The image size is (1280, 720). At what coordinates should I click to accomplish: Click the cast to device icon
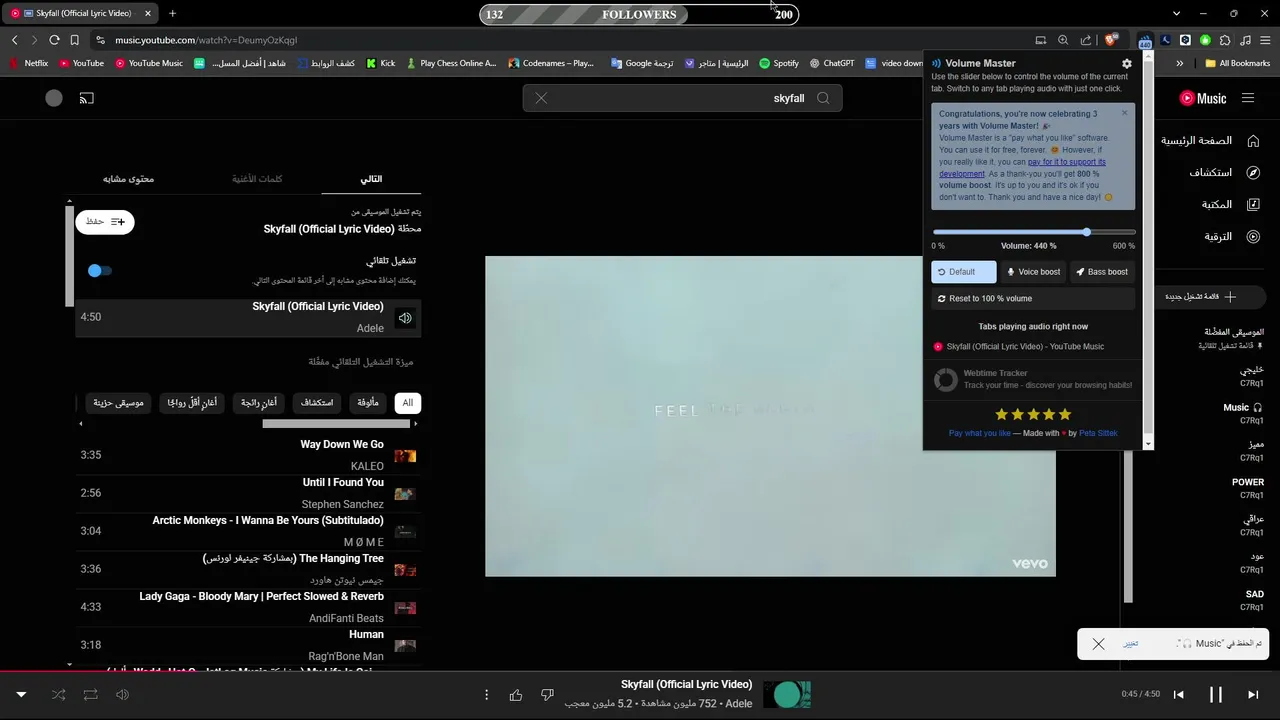(x=87, y=98)
